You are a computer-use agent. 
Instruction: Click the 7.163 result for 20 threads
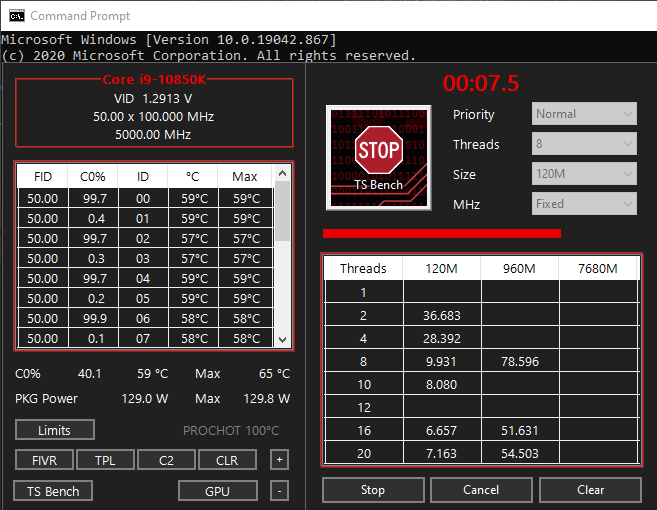point(442,453)
